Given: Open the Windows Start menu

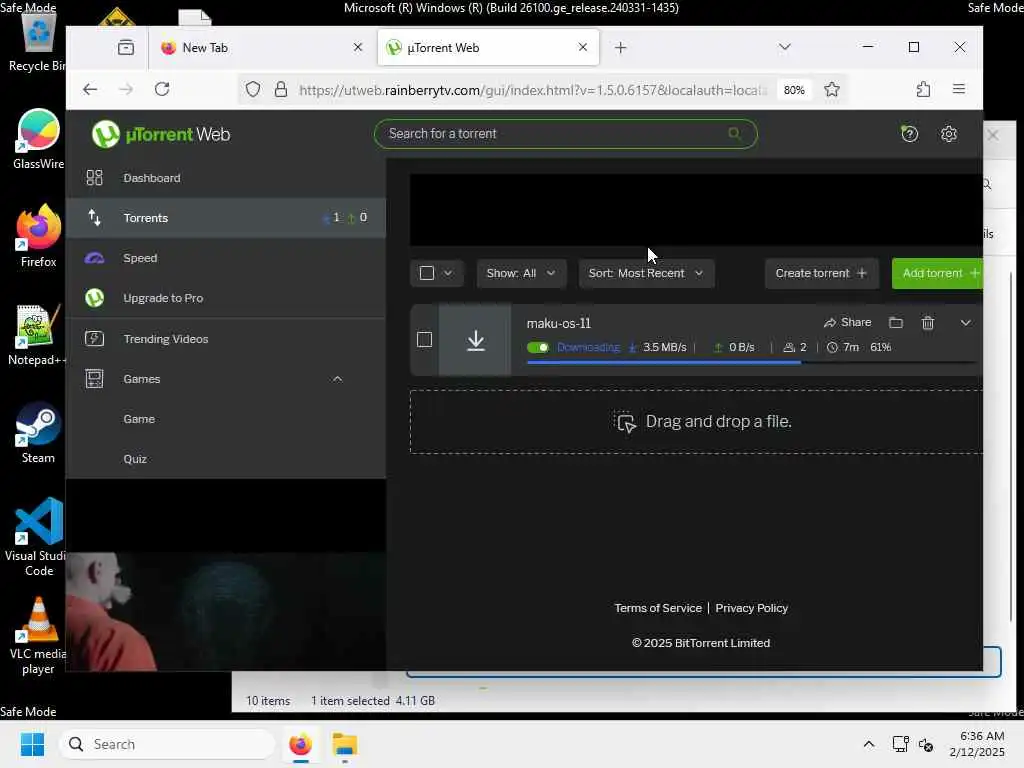Looking at the screenshot, I should (32, 744).
